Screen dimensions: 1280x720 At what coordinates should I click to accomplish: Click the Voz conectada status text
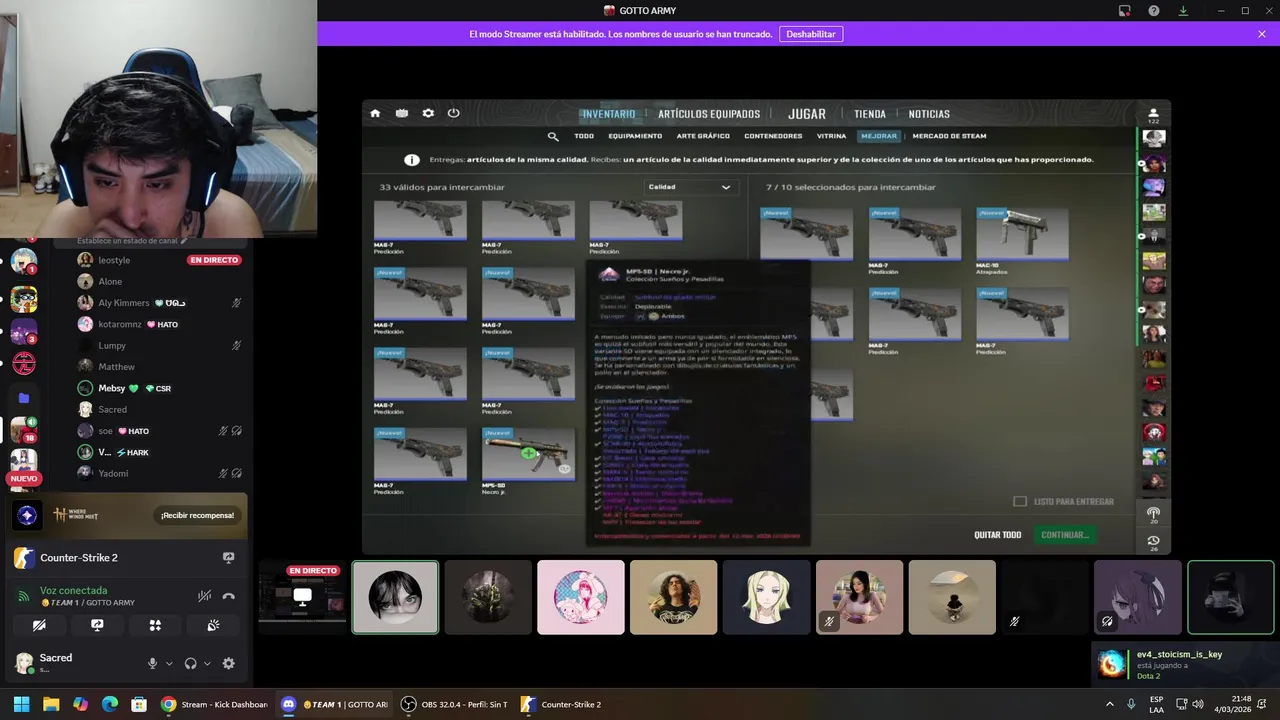73,591
